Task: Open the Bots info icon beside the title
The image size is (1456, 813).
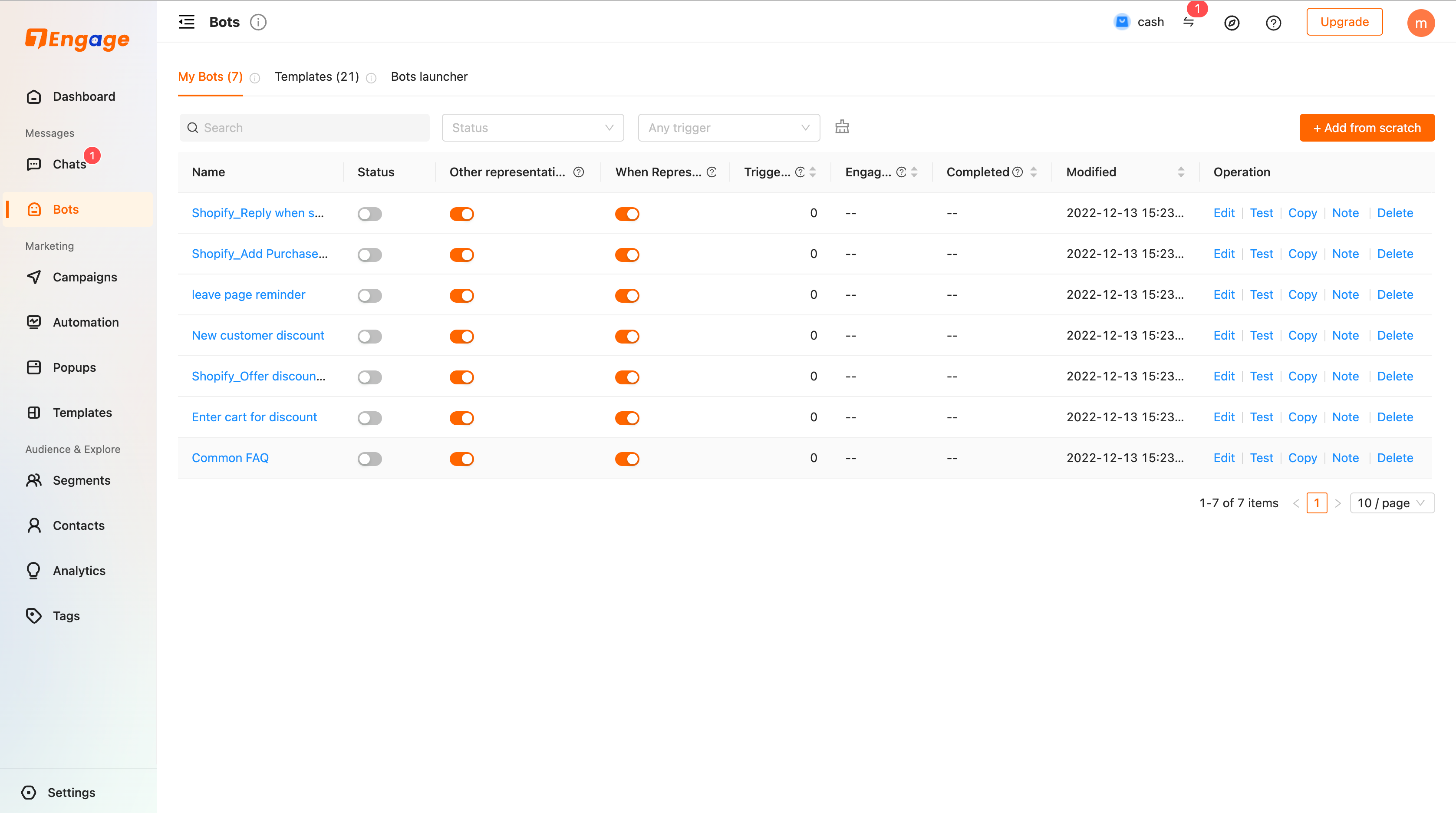Action: click(258, 22)
